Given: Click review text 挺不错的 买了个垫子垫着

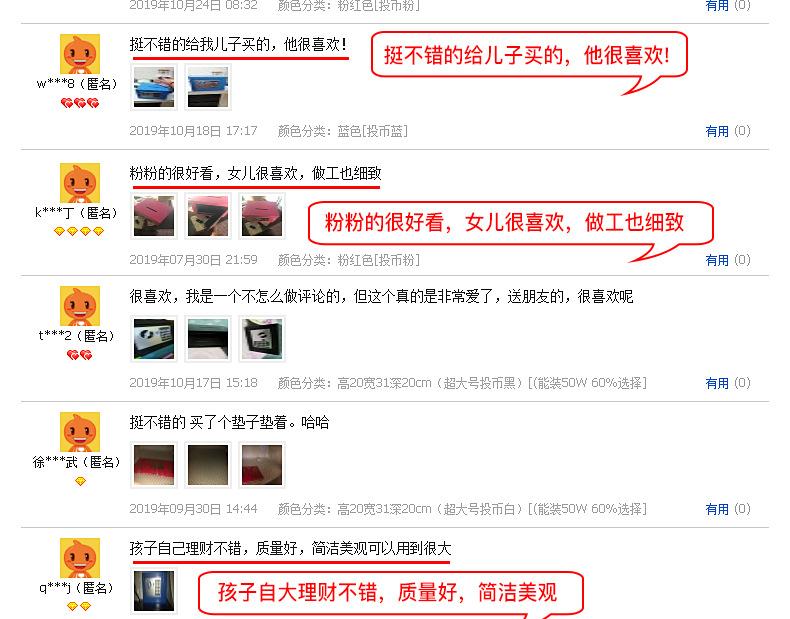Looking at the screenshot, I should (x=229, y=422).
